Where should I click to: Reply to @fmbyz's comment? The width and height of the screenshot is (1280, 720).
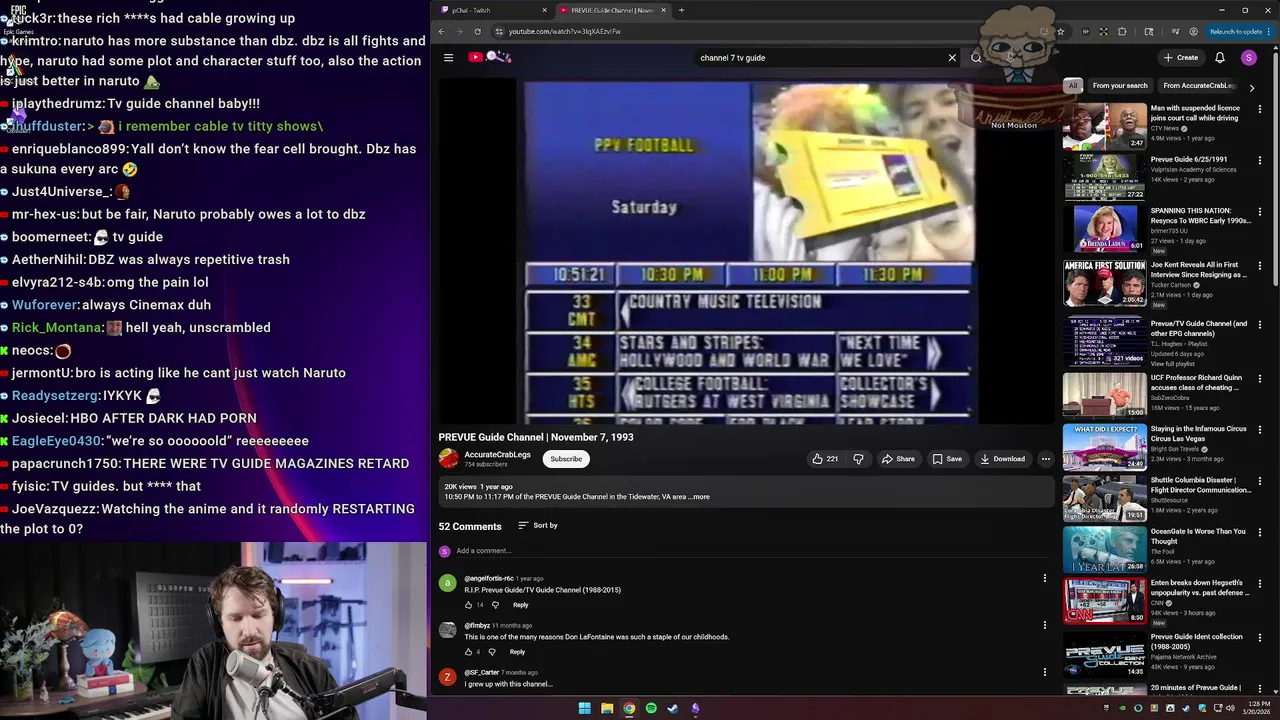pyautogui.click(x=517, y=652)
